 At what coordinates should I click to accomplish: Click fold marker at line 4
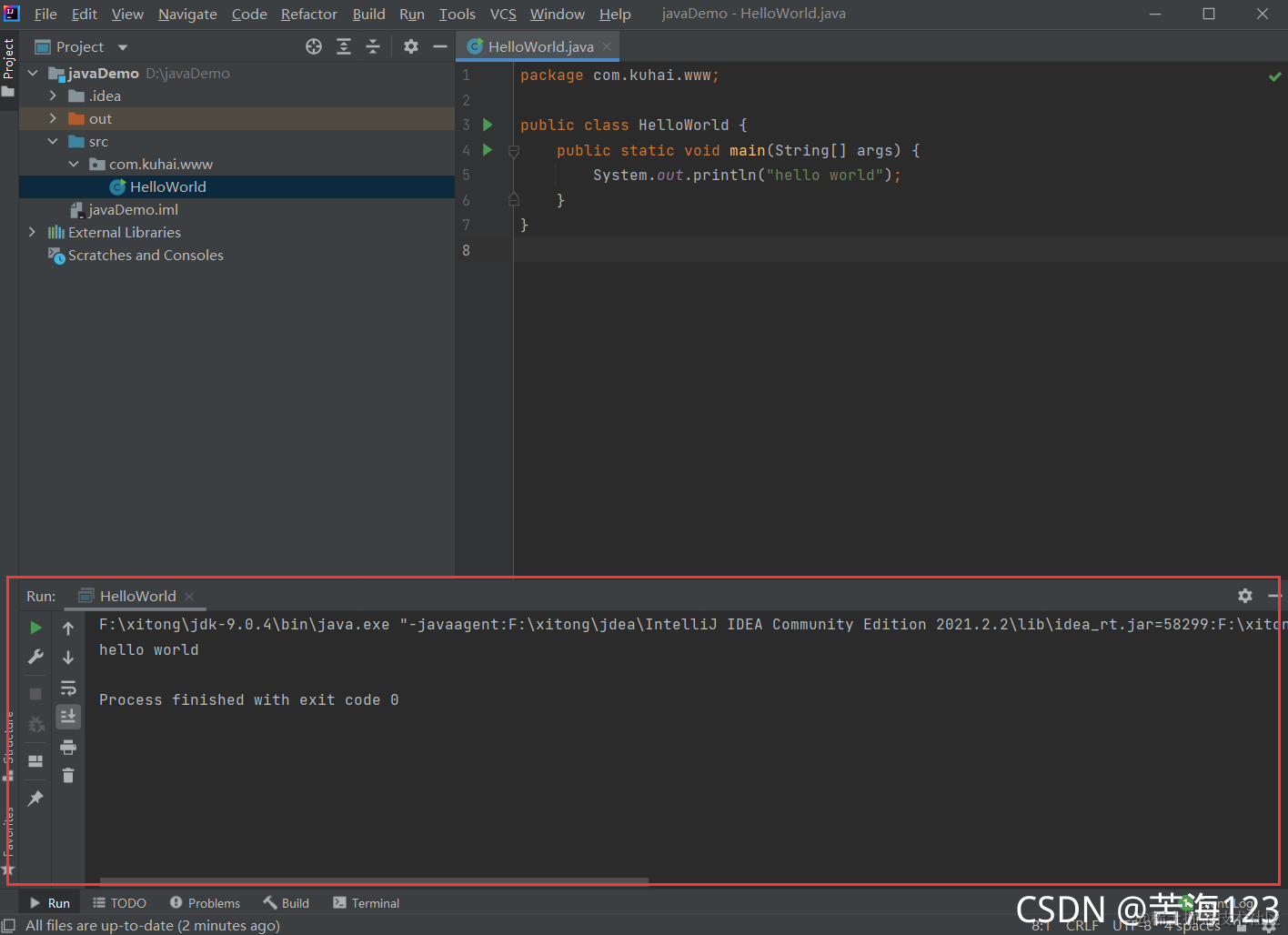tap(513, 151)
